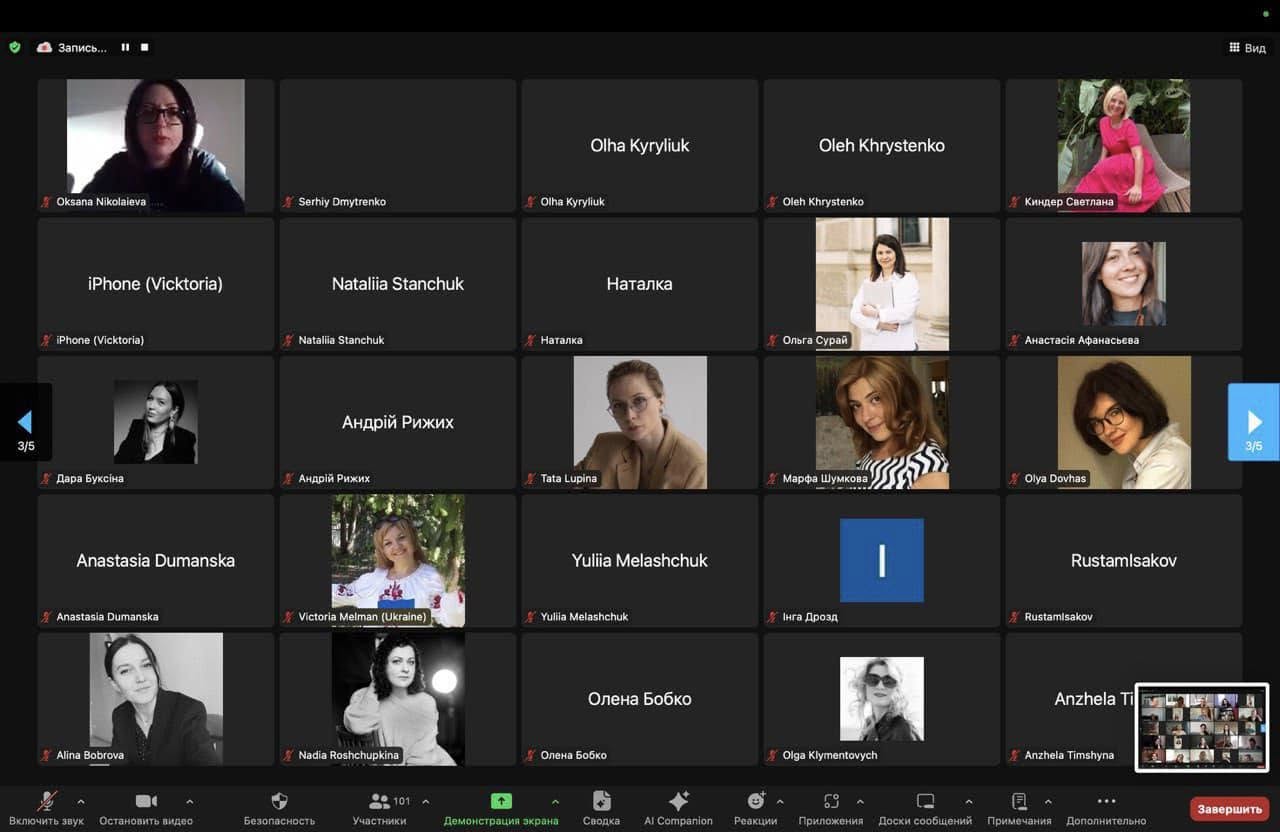Image resolution: width=1280 pixels, height=832 pixels.
Task: Open the View (Вид) layout menu
Action: point(1247,48)
